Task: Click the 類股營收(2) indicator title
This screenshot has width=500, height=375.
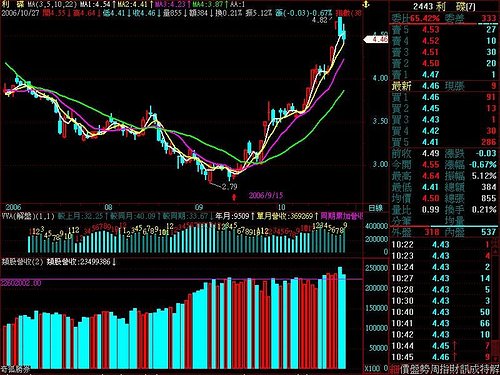Action: [x=23, y=261]
